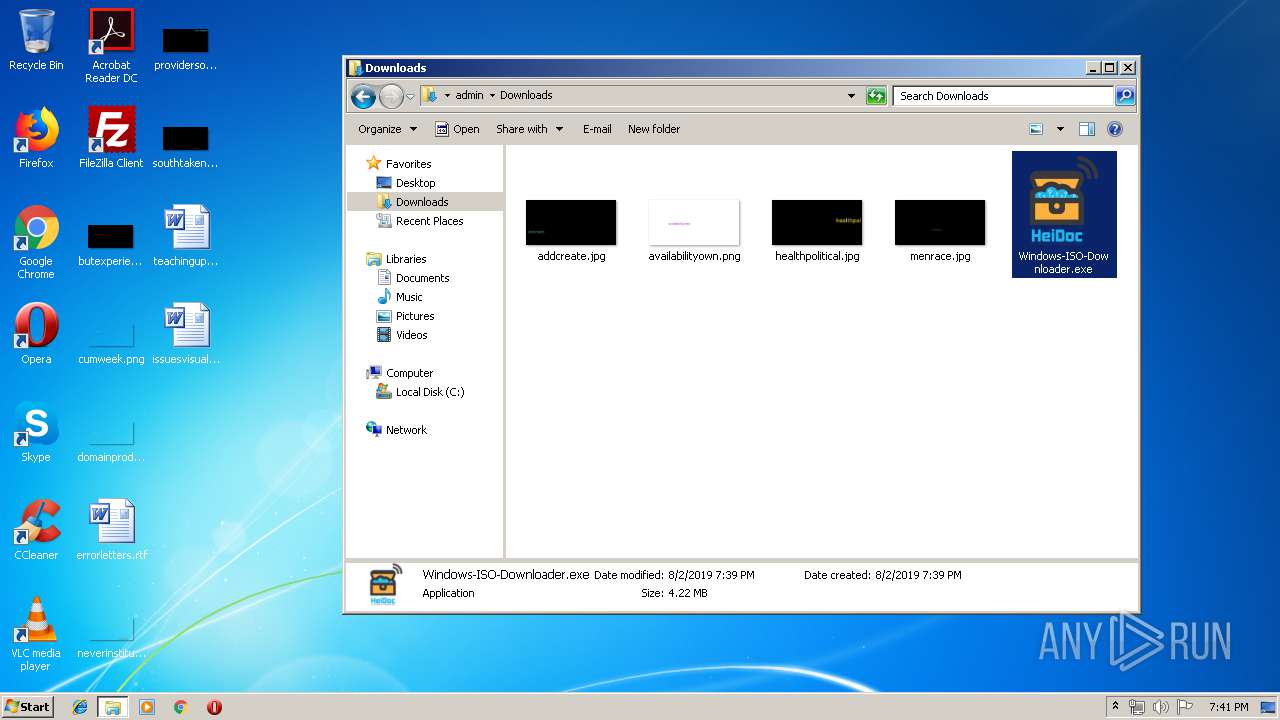Open Videos library

click(402, 335)
